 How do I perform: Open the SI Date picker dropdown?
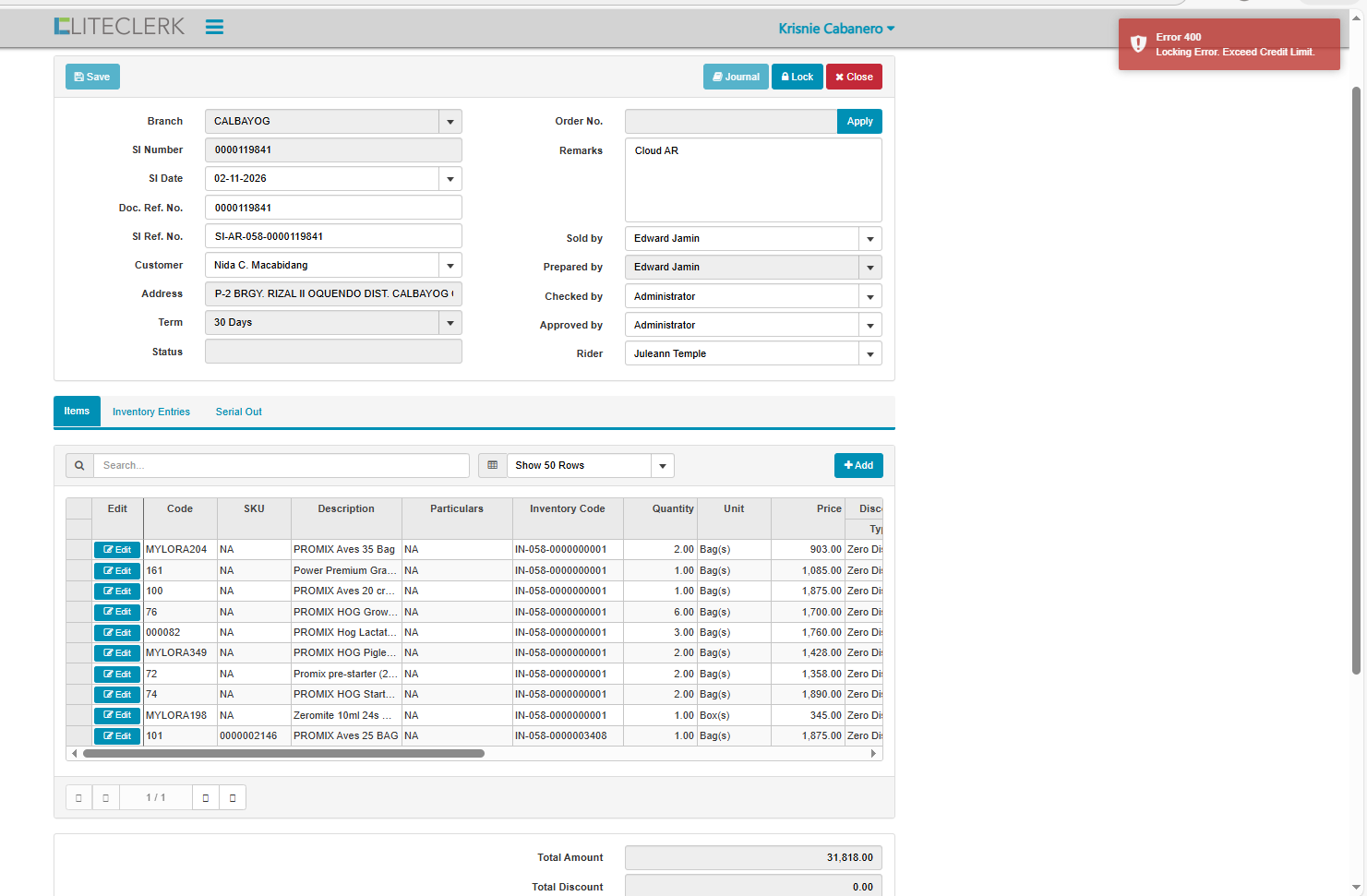450,179
